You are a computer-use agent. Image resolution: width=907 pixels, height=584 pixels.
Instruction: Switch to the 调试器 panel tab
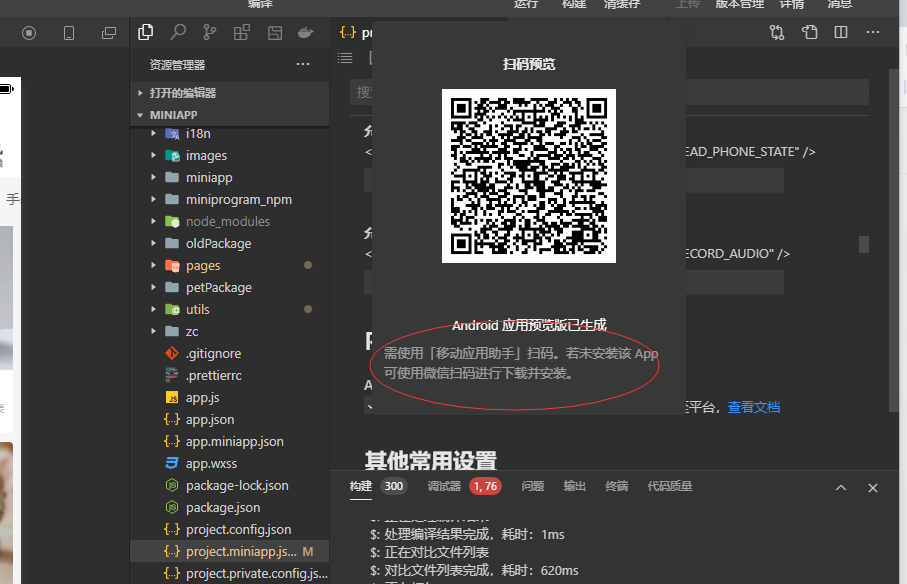[x=444, y=486]
